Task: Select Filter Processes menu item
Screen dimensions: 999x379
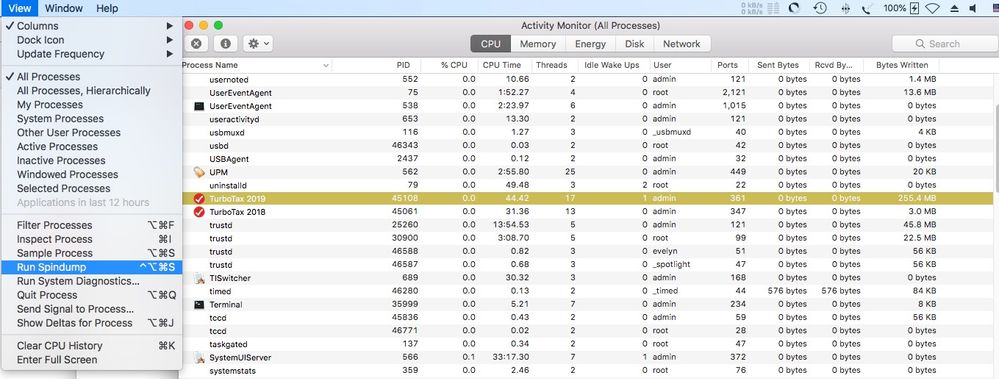Action: [x=91, y=225]
